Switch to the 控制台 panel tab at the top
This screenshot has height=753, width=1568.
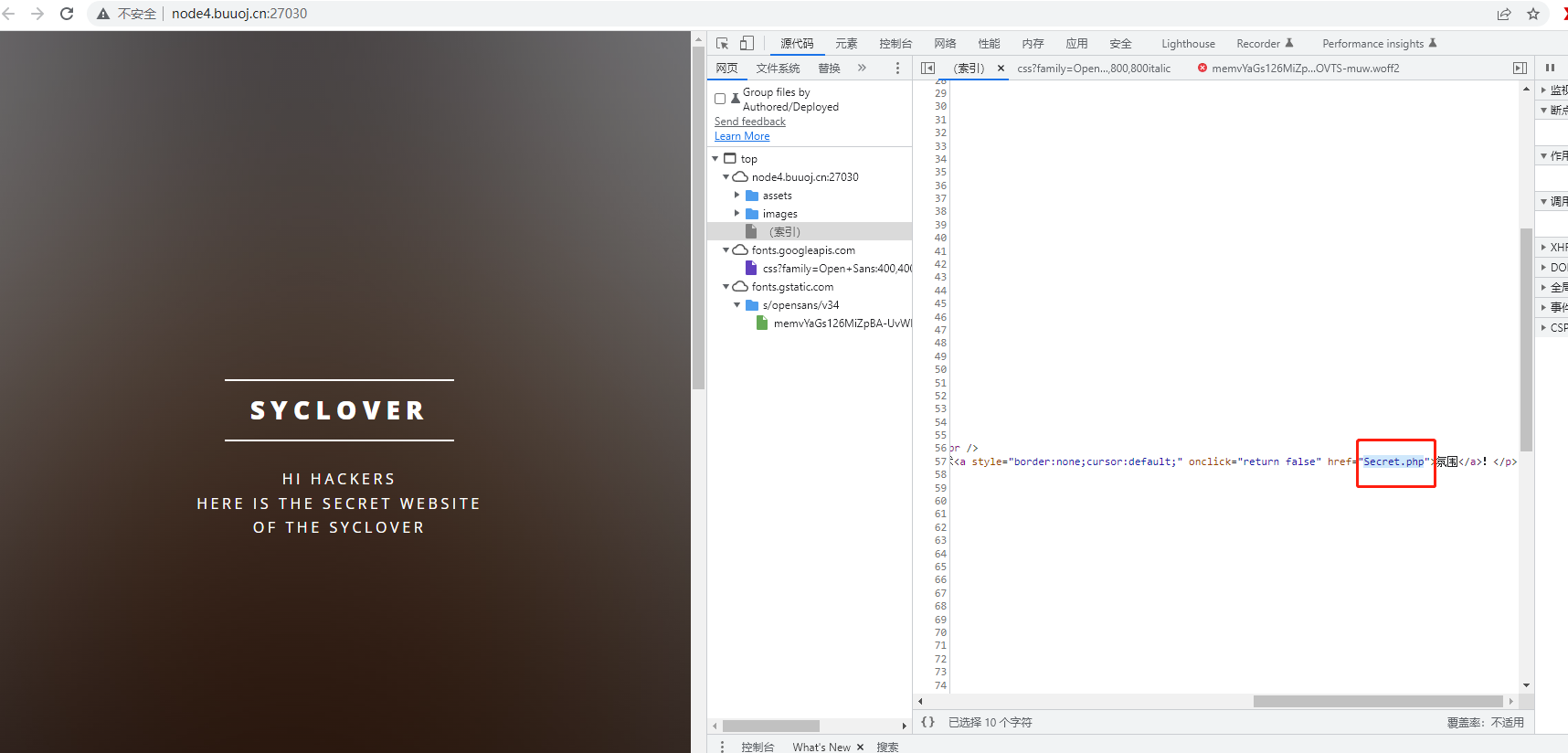pos(895,43)
